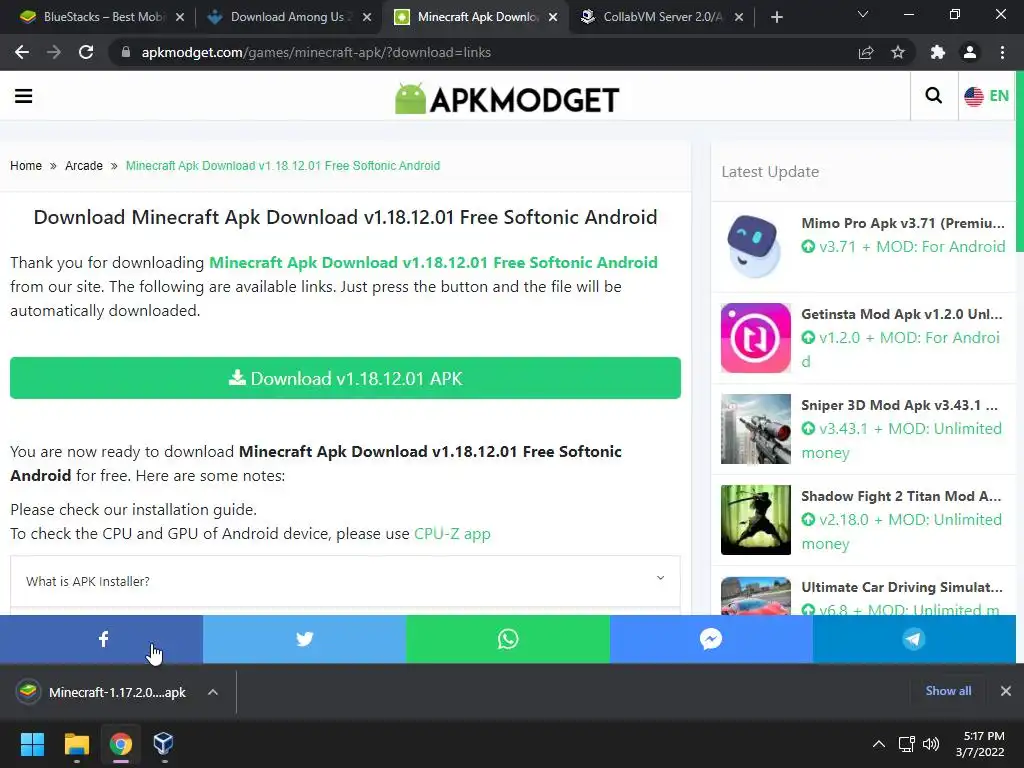Open Getinsta Mod Apk v1.2.0 title

coord(901,314)
